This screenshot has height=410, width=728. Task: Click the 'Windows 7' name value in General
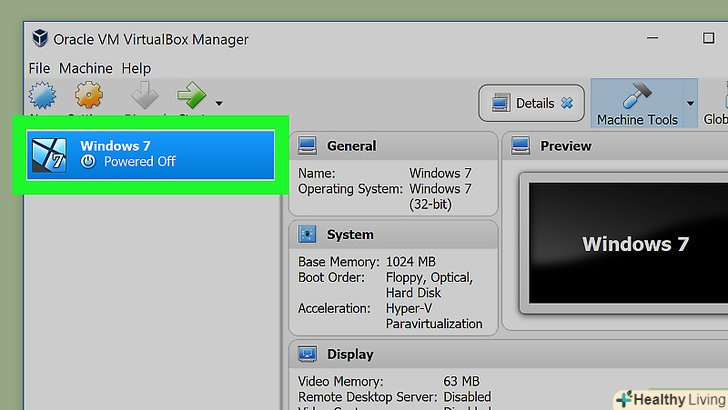[x=440, y=173]
